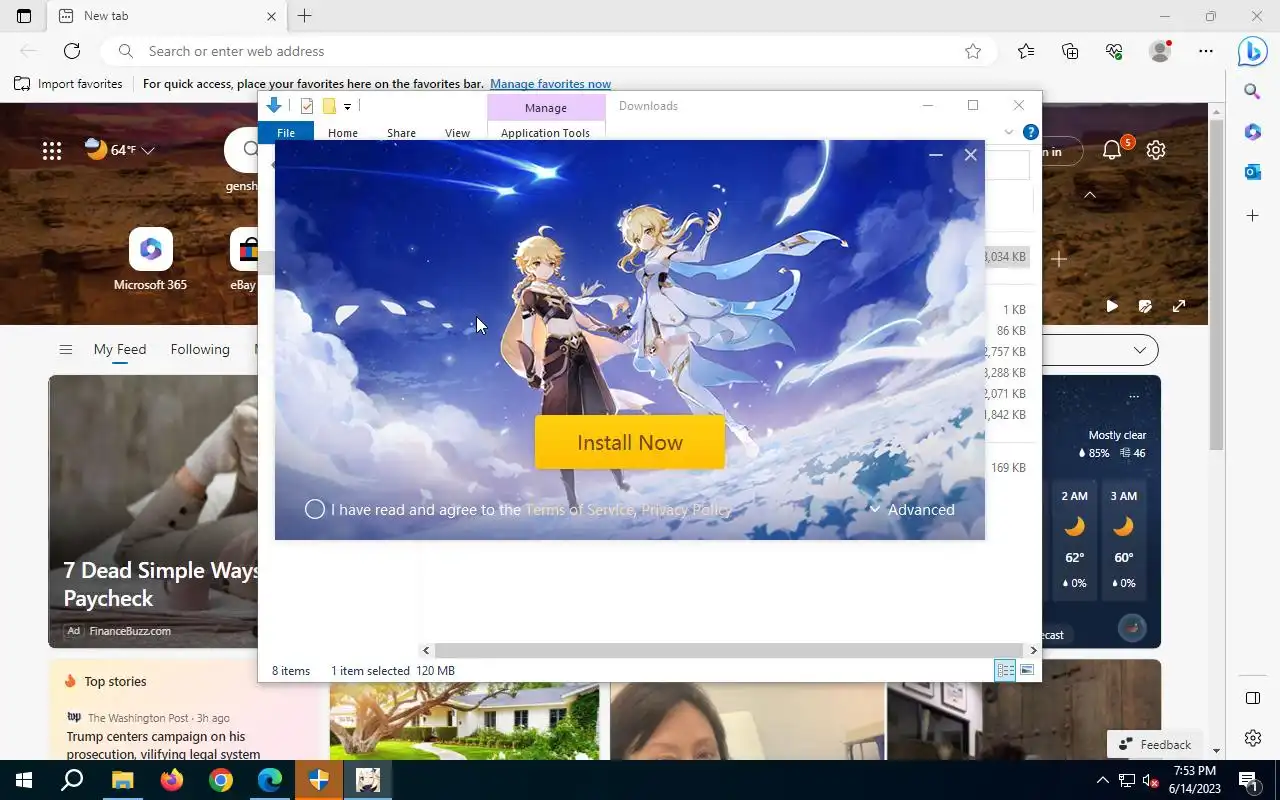Open the Bing chat sidebar button
This screenshot has width=1280, height=800.
point(1252,51)
